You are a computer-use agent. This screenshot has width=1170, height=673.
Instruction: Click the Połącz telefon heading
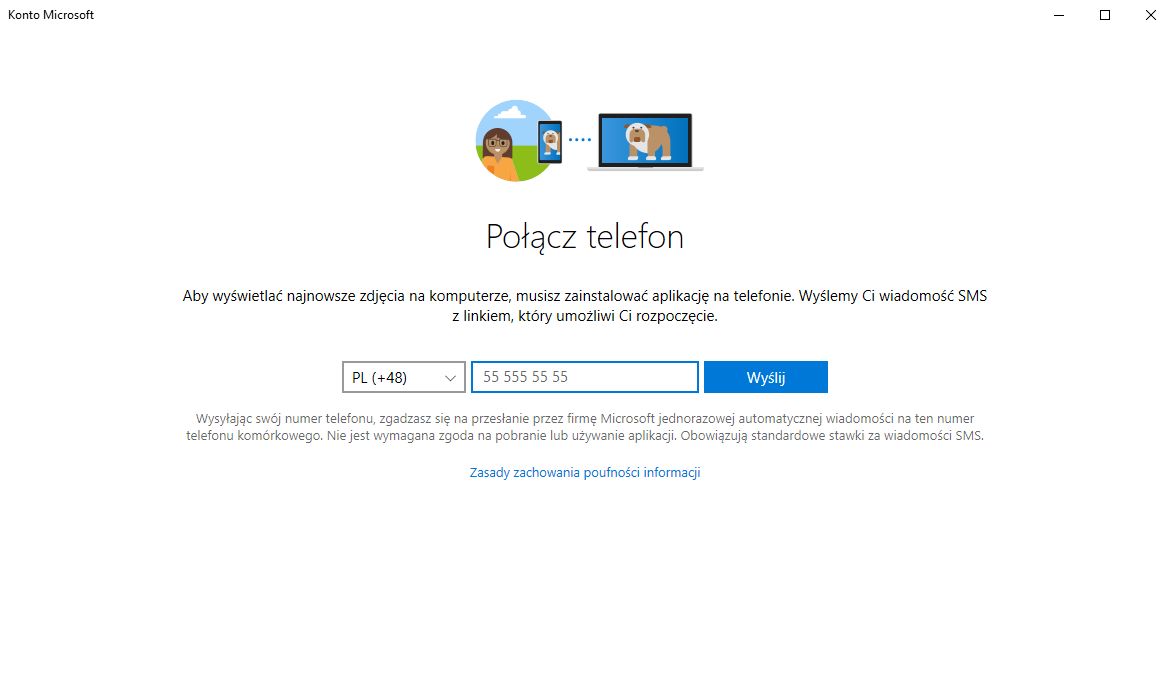585,237
